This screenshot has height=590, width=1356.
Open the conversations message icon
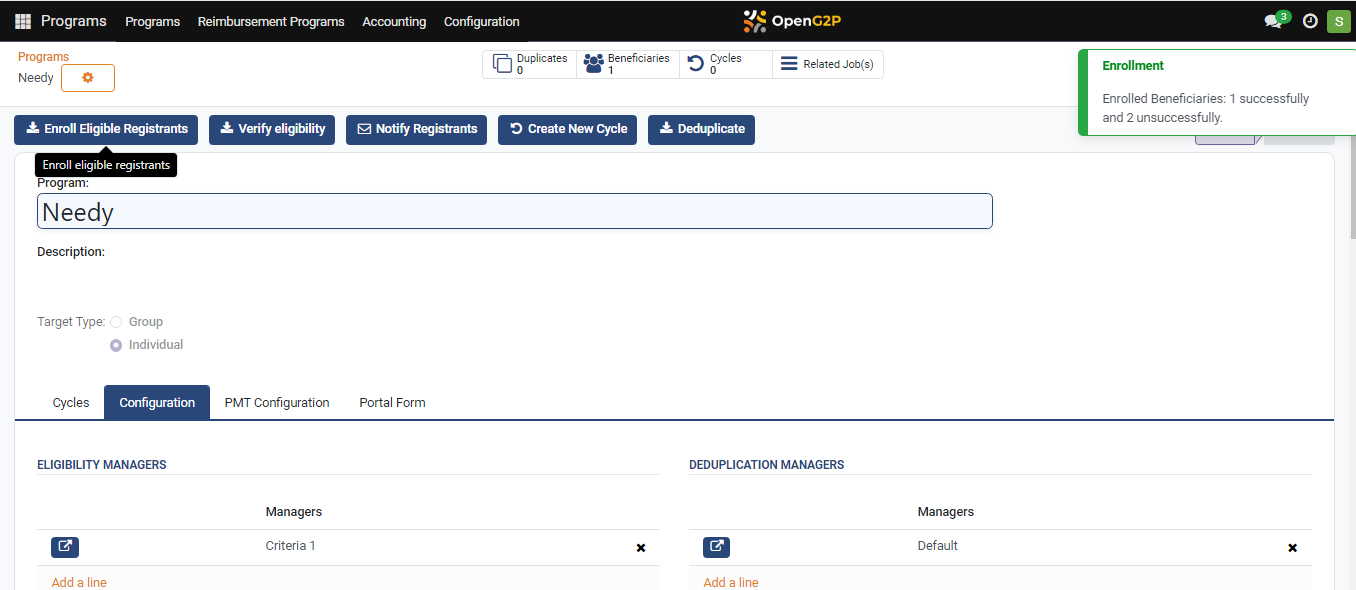coord(1273,21)
